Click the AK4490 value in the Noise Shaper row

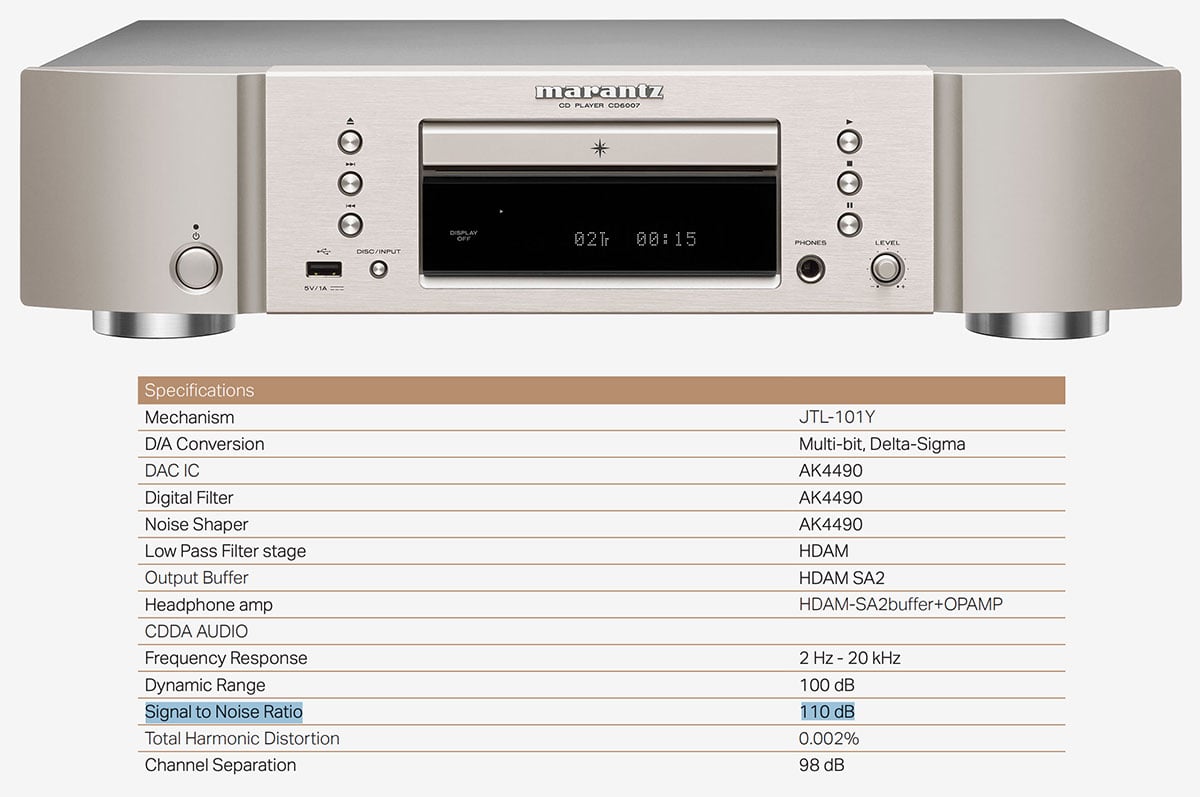831,524
